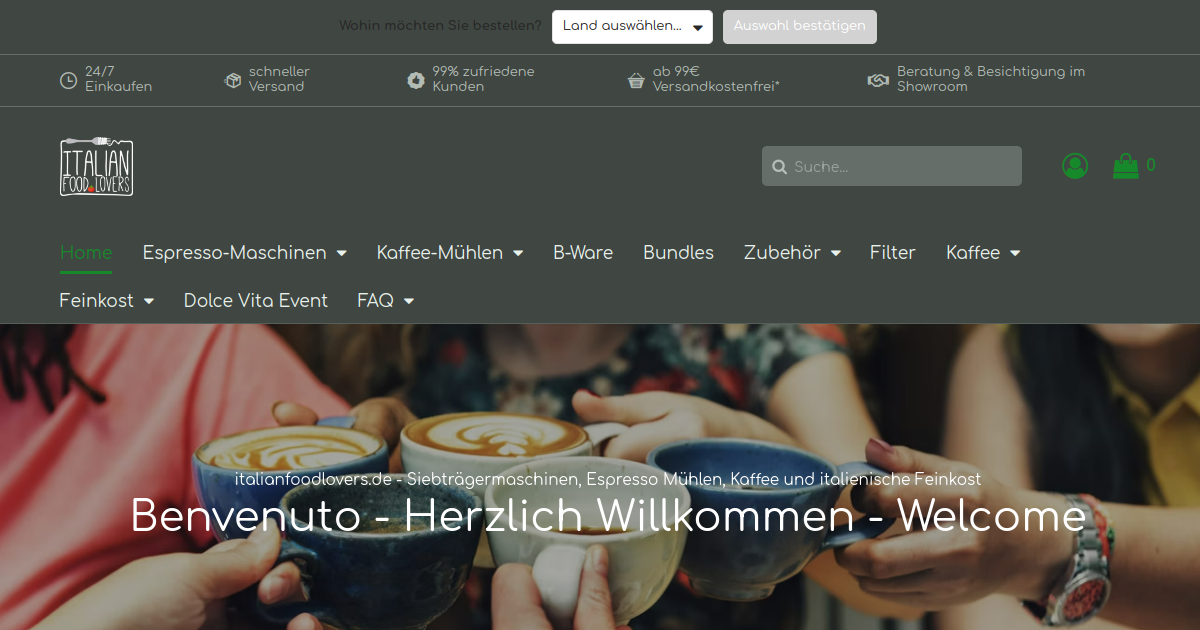Open the Zubehör menu item
The width and height of the screenshot is (1200, 630).
click(782, 253)
